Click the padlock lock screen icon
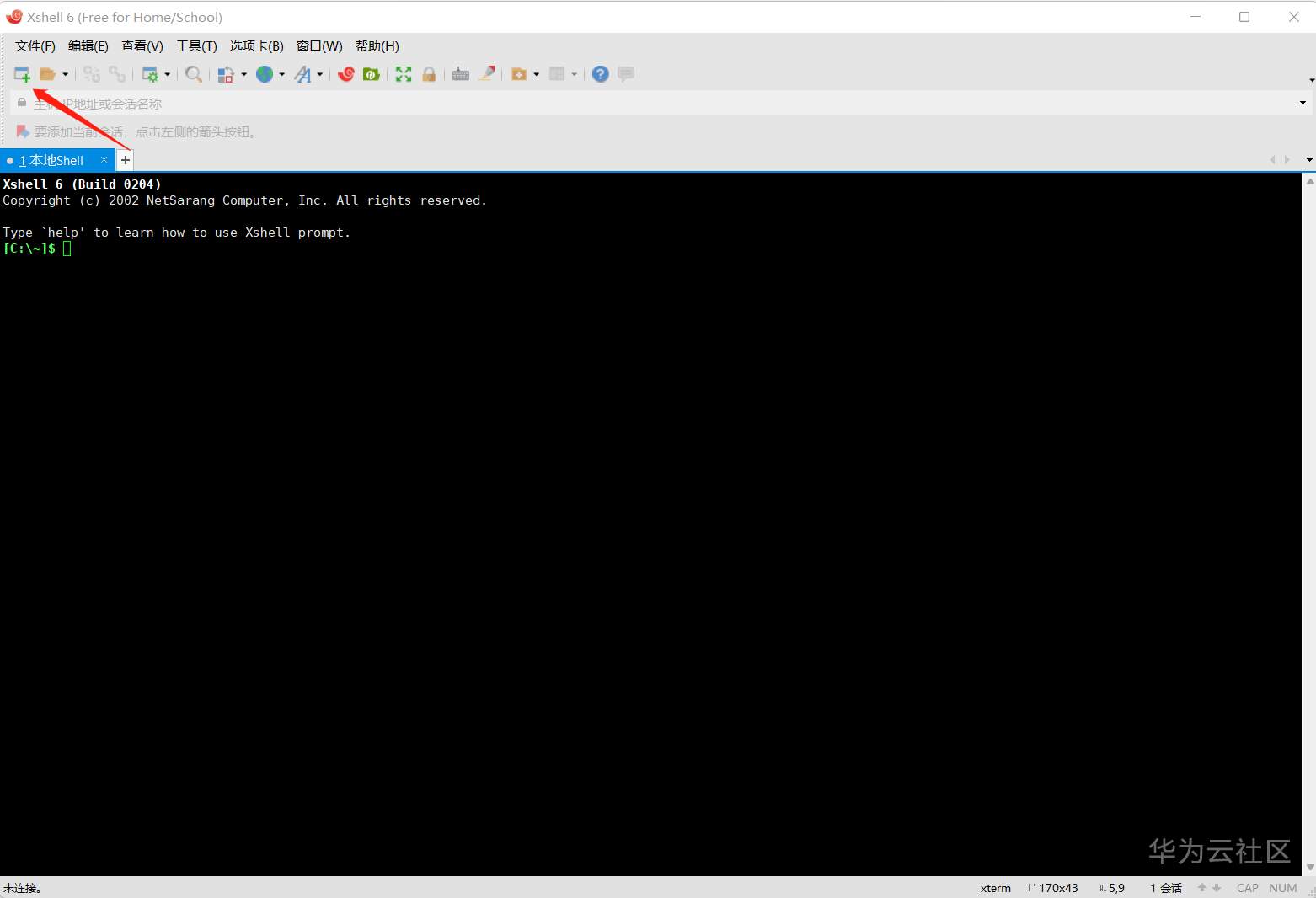 tap(429, 74)
